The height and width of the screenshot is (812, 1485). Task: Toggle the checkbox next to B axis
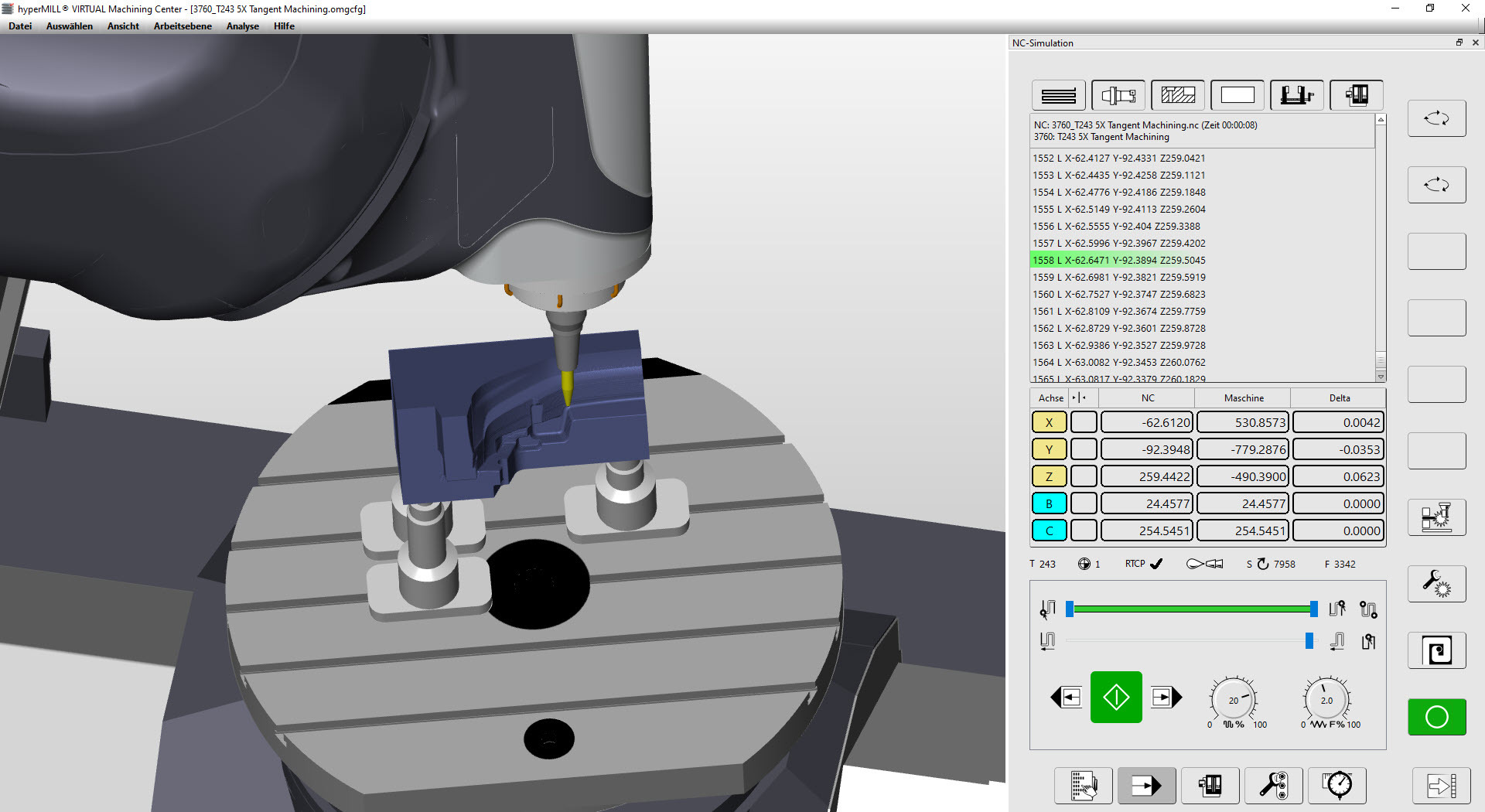[x=1084, y=503]
